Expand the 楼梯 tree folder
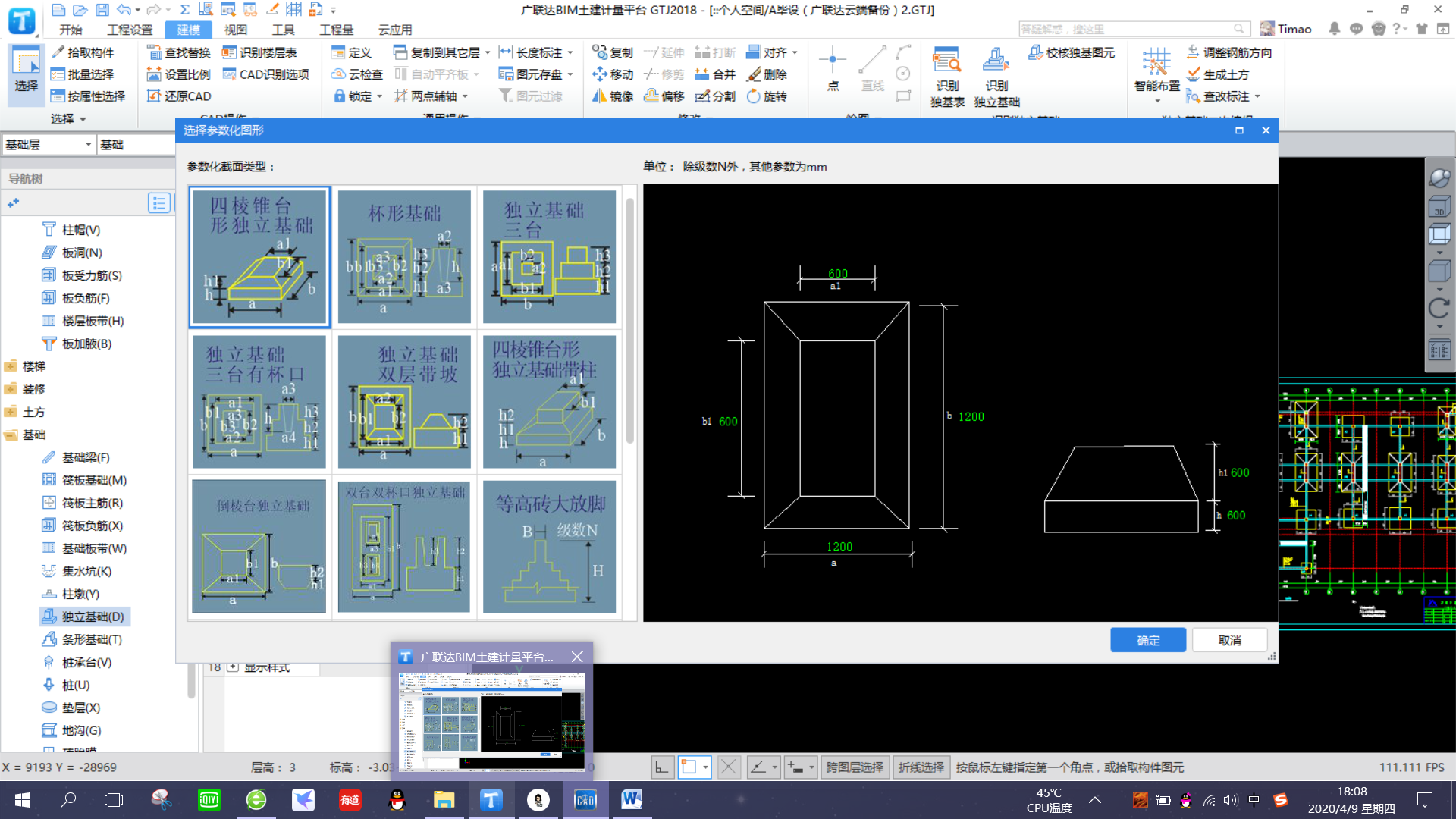The image size is (1456, 819). 11,366
